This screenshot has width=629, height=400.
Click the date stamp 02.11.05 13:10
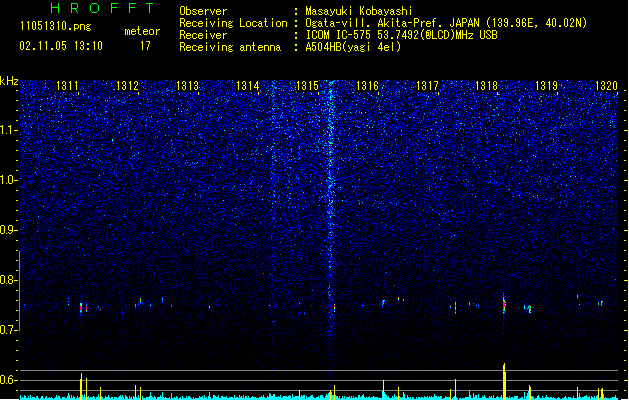click(61, 46)
